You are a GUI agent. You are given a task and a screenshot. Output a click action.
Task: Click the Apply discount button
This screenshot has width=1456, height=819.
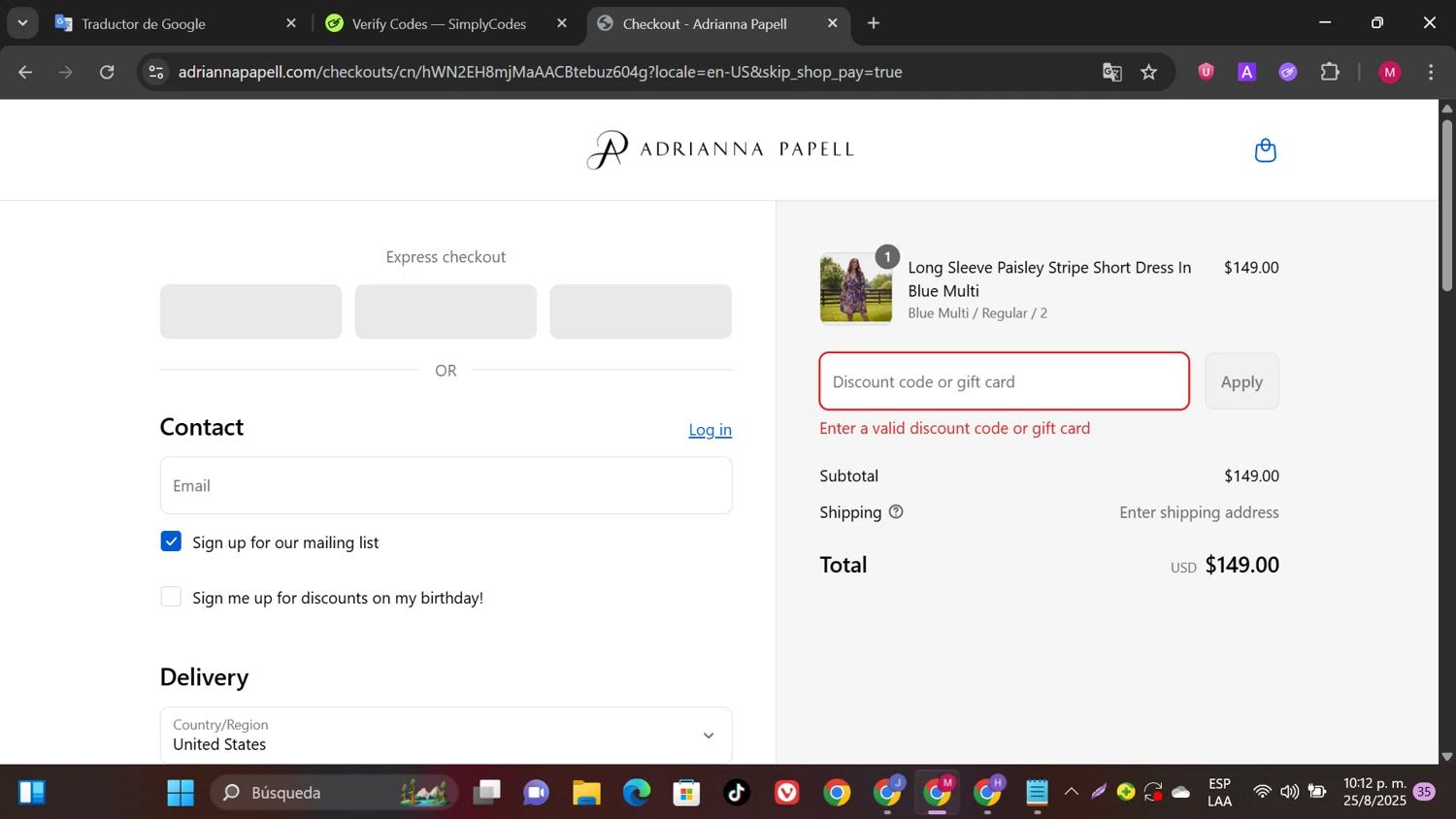(1241, 381)
